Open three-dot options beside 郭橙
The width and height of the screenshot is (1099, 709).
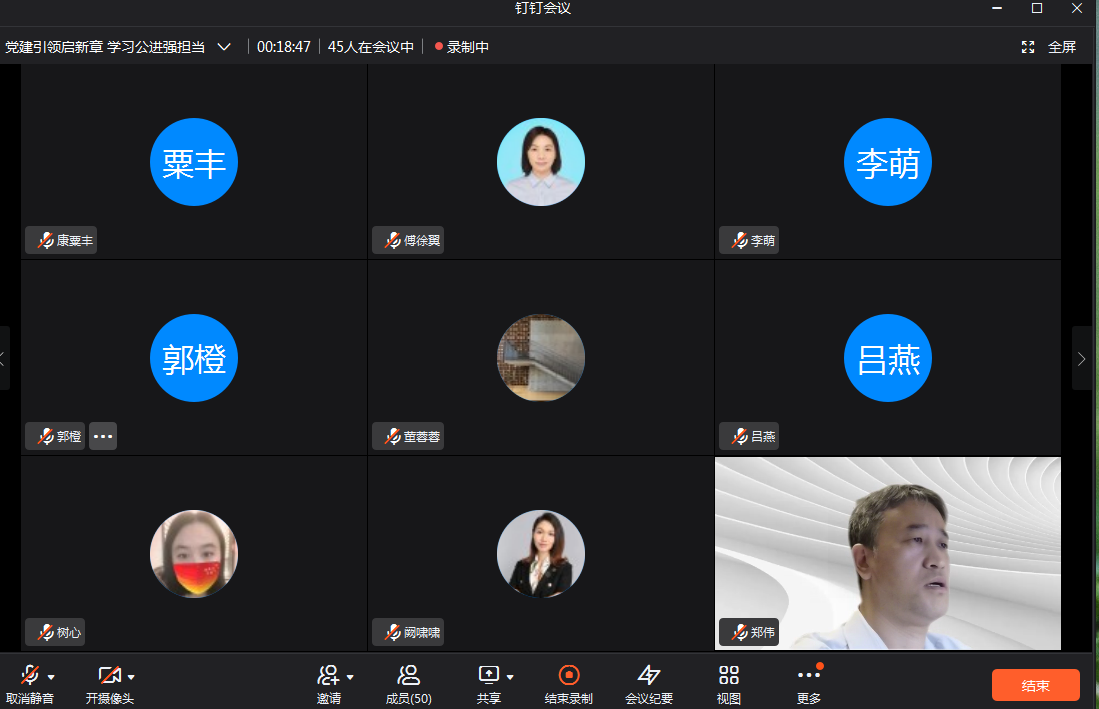coord(103,436)
